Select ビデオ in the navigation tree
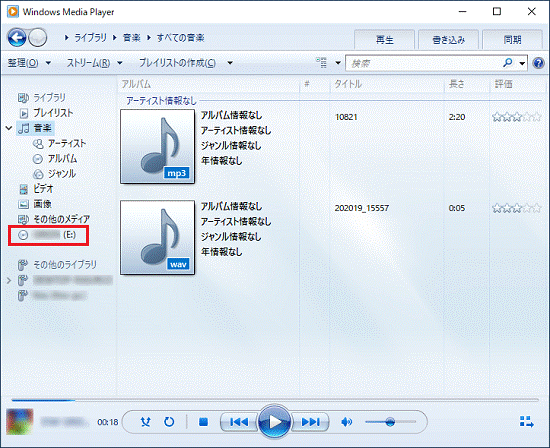 (43, 189)
